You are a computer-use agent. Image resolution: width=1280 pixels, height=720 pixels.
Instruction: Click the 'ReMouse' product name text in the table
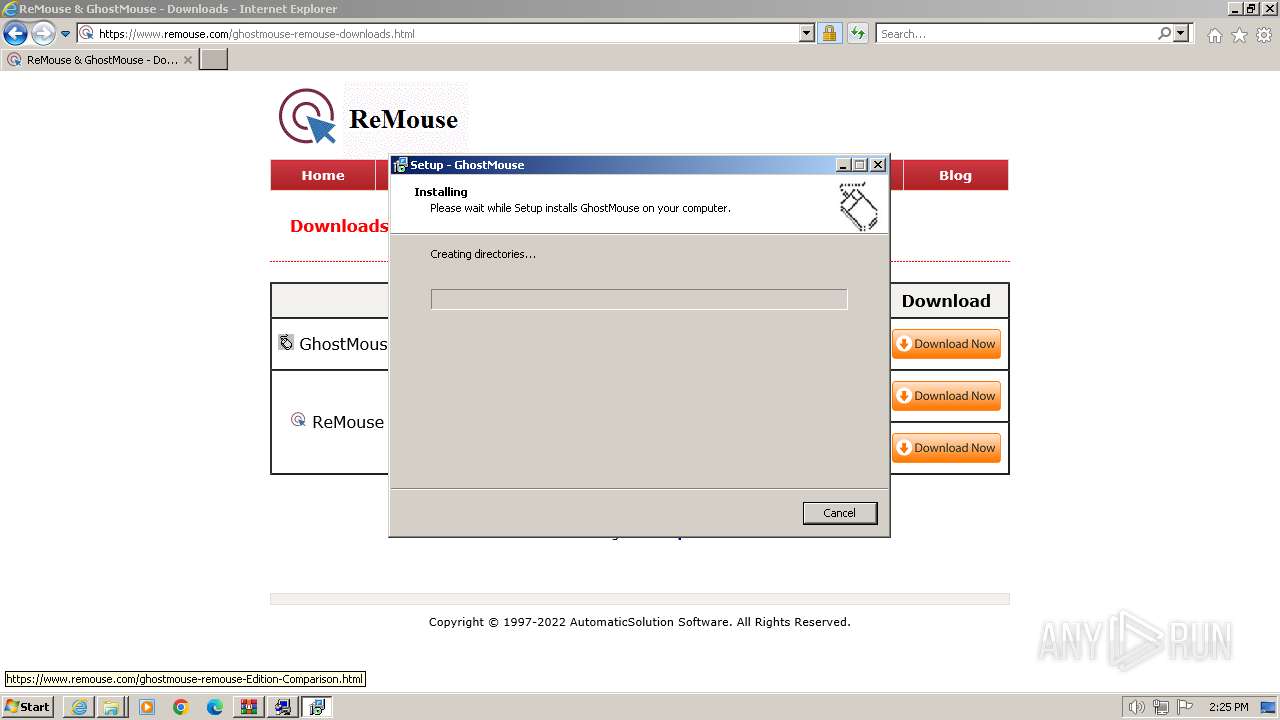pos(348,422)
